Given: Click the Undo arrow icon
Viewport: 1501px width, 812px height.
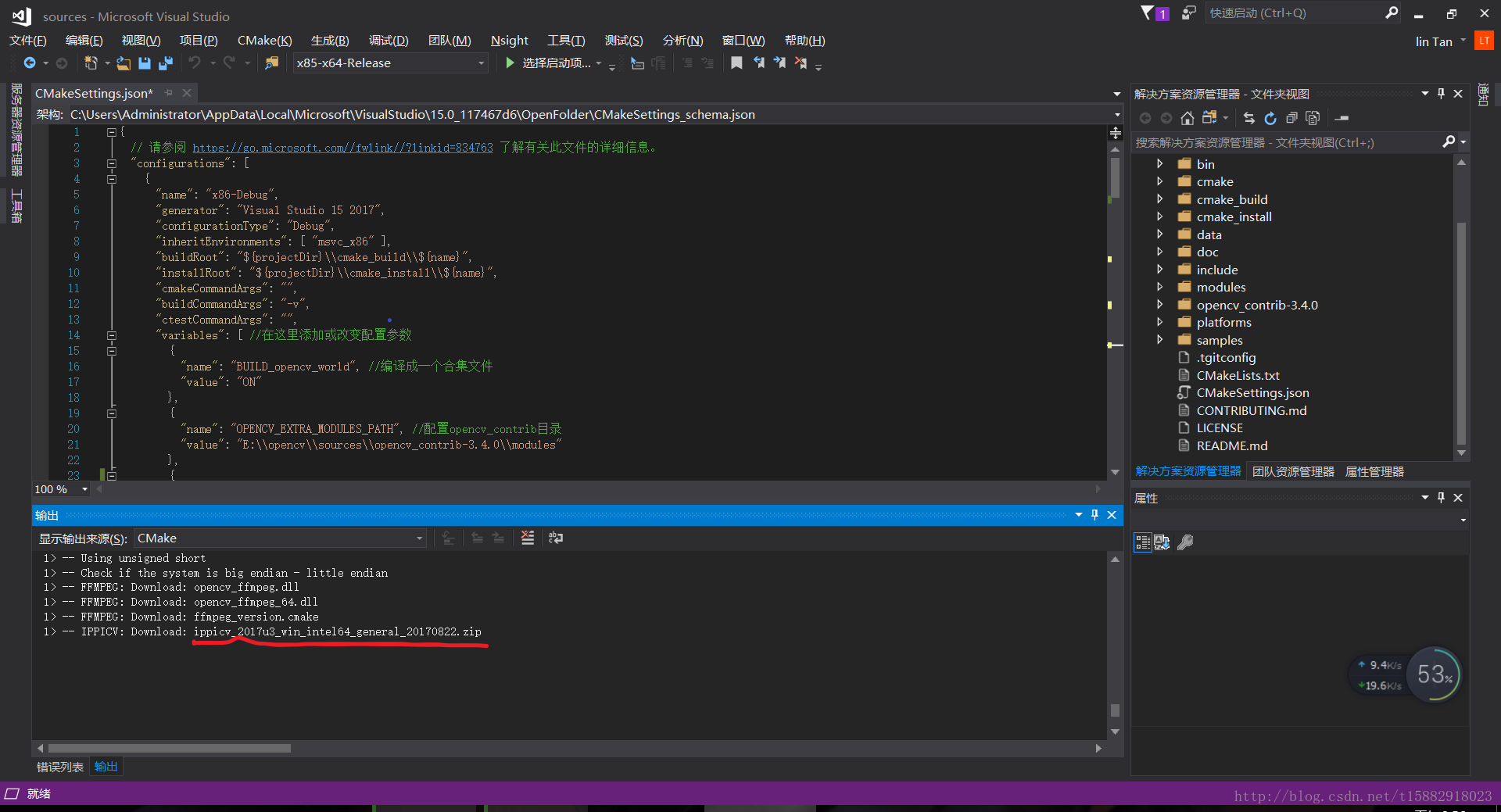Looking at the screenshot, I should tap(195, 63).
